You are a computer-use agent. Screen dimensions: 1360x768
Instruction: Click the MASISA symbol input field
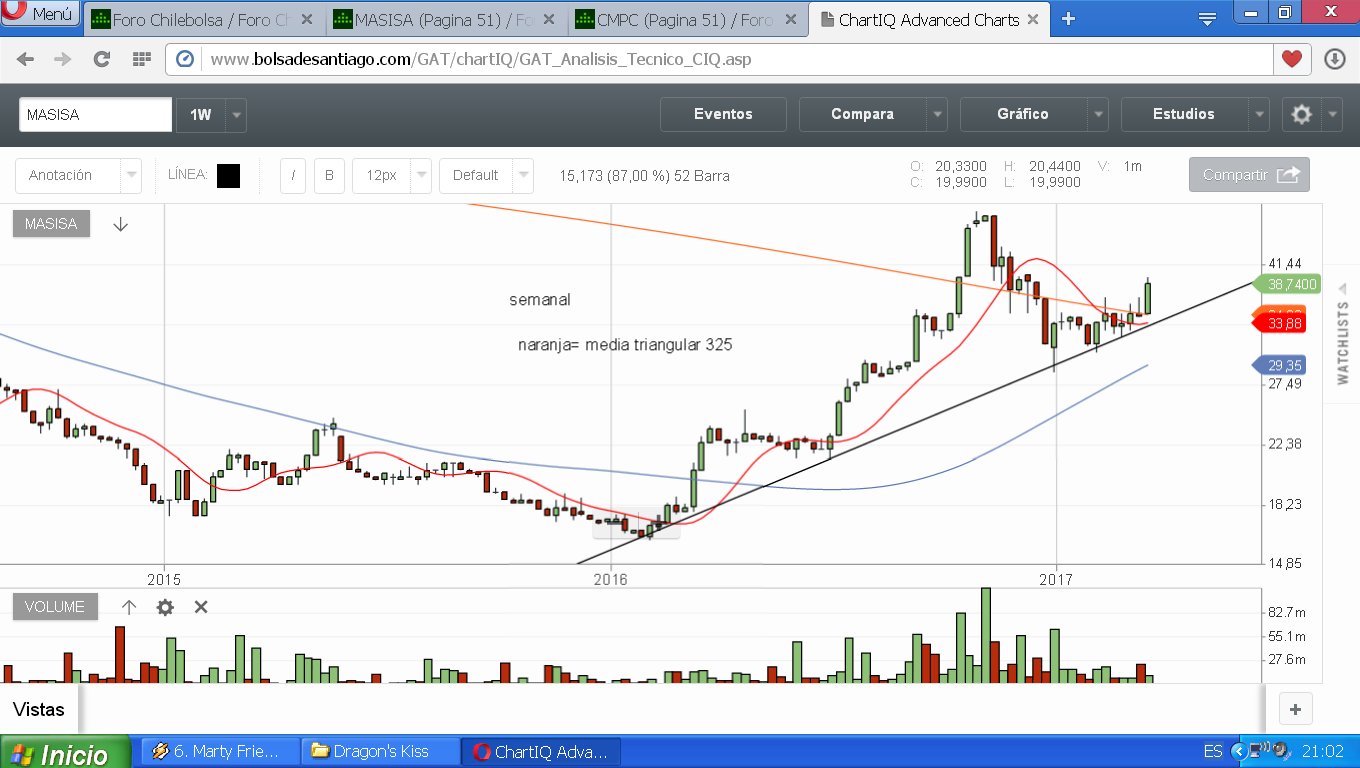(x=96, y=115)
